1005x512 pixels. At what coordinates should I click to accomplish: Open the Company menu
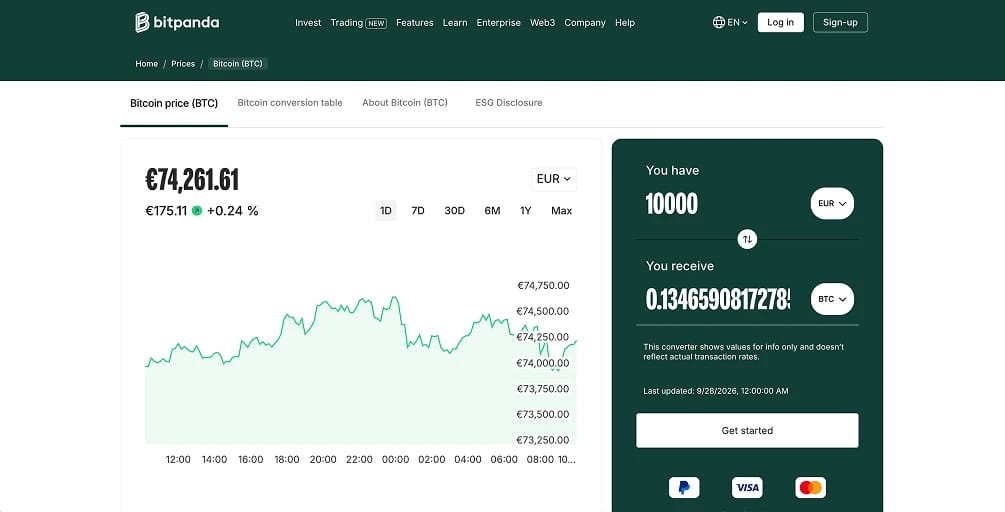pos(585,22)
